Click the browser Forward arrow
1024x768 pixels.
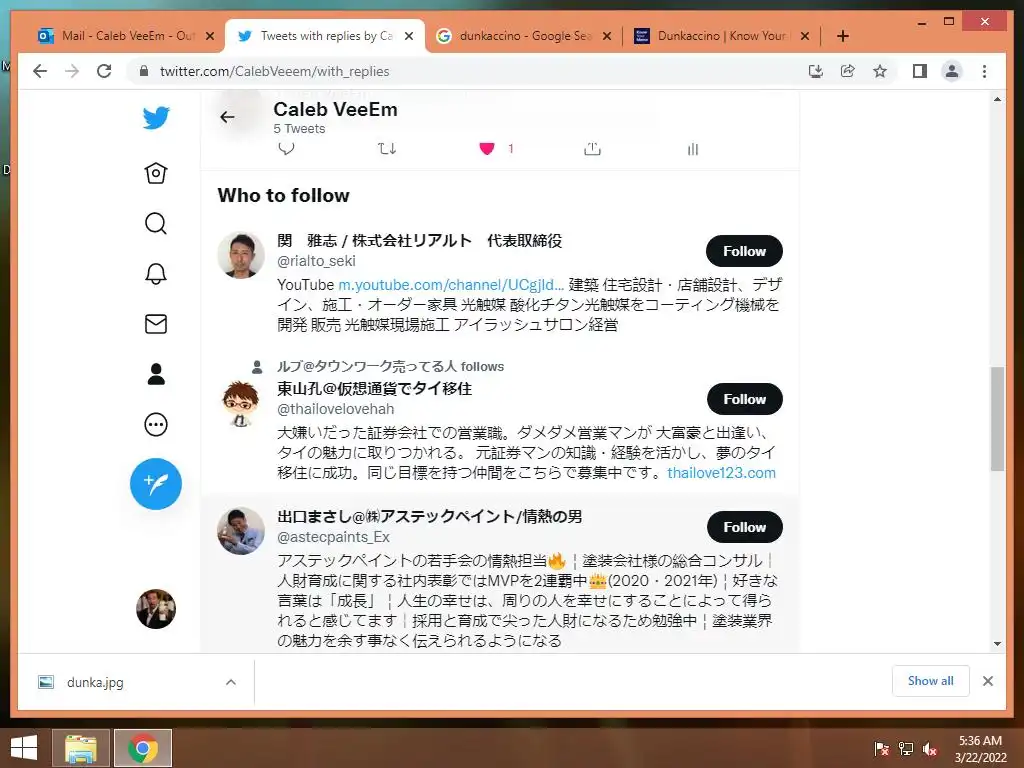72,71
